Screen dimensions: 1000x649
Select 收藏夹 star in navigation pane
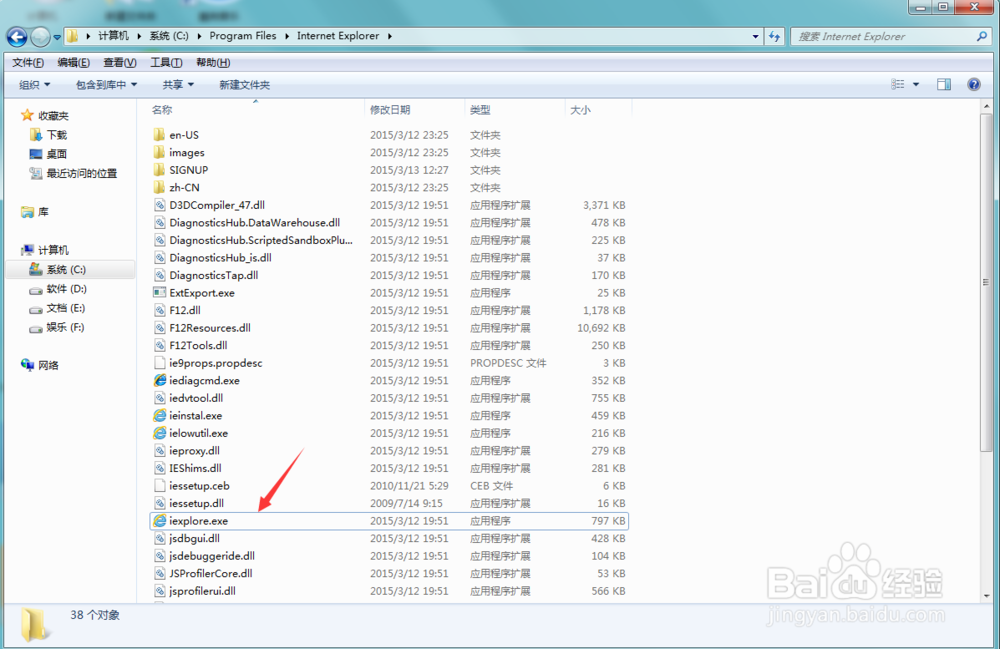[x=27, y=115]
